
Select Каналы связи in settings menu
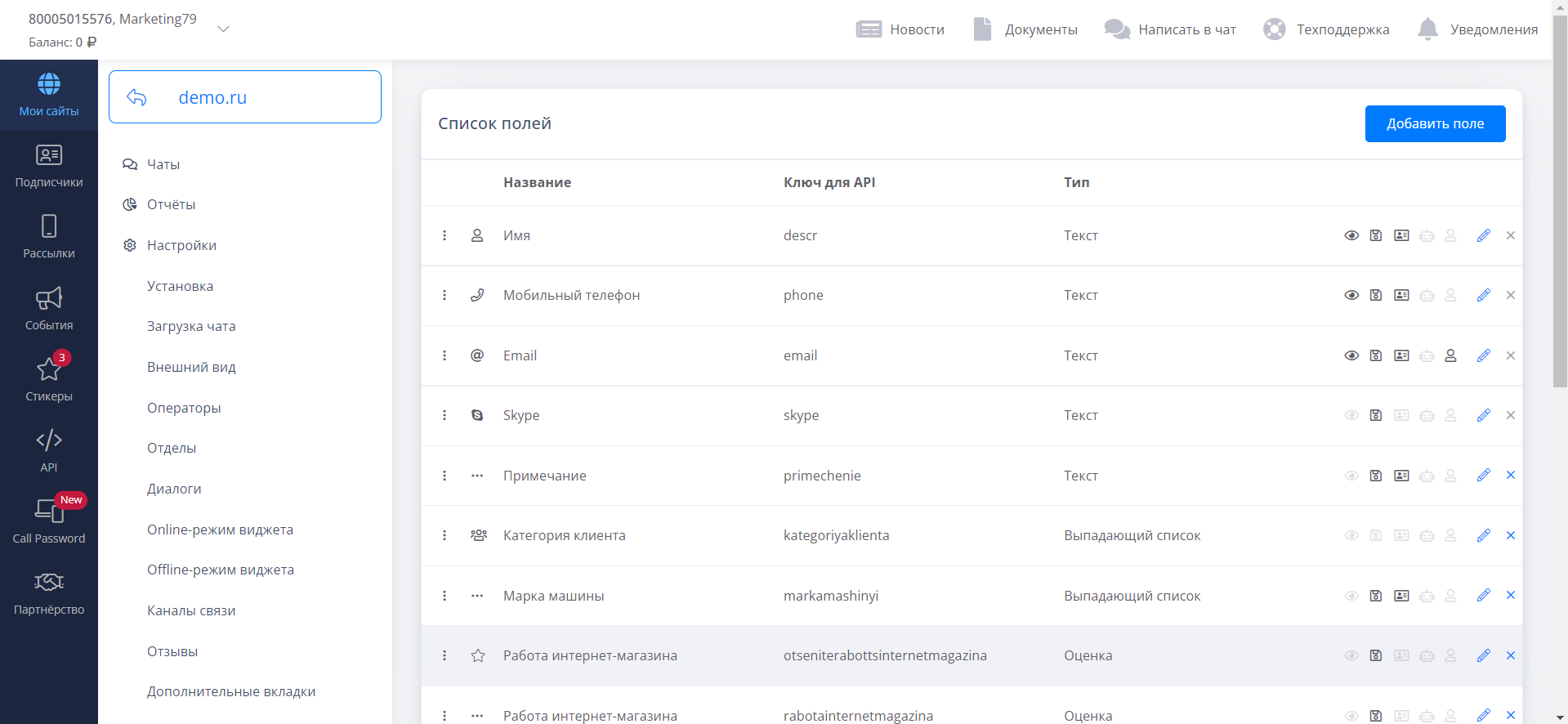click(x=191, y=610)
